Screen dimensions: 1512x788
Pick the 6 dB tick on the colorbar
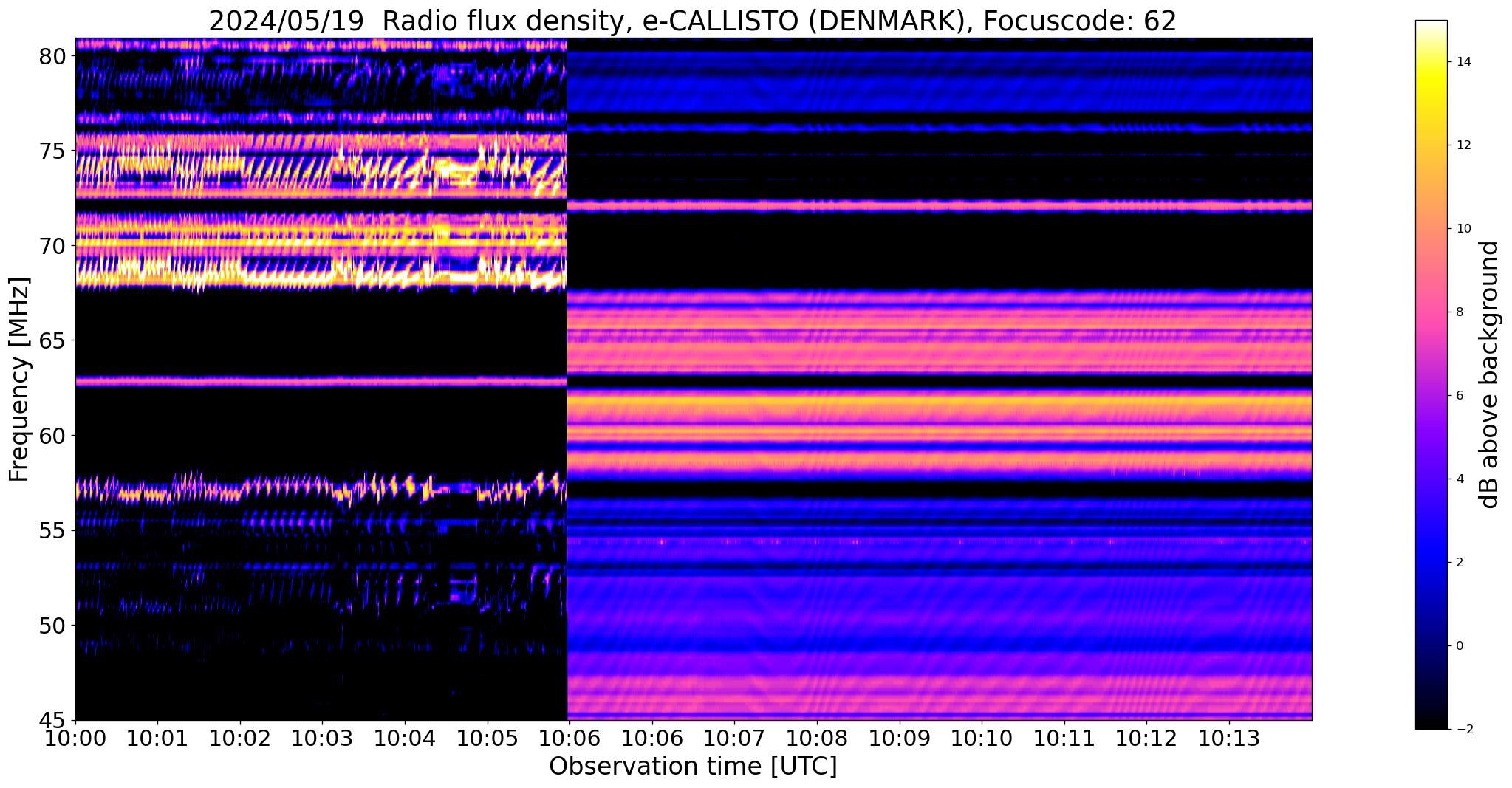(1459, 396)
